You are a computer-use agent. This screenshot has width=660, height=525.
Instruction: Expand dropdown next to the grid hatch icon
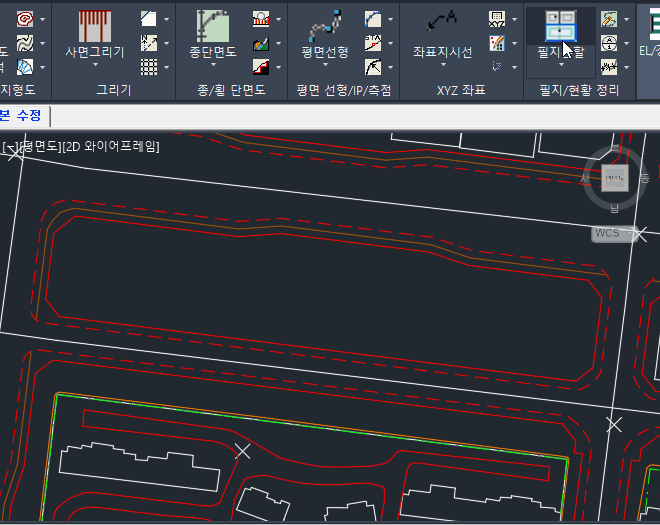(166, 67)
